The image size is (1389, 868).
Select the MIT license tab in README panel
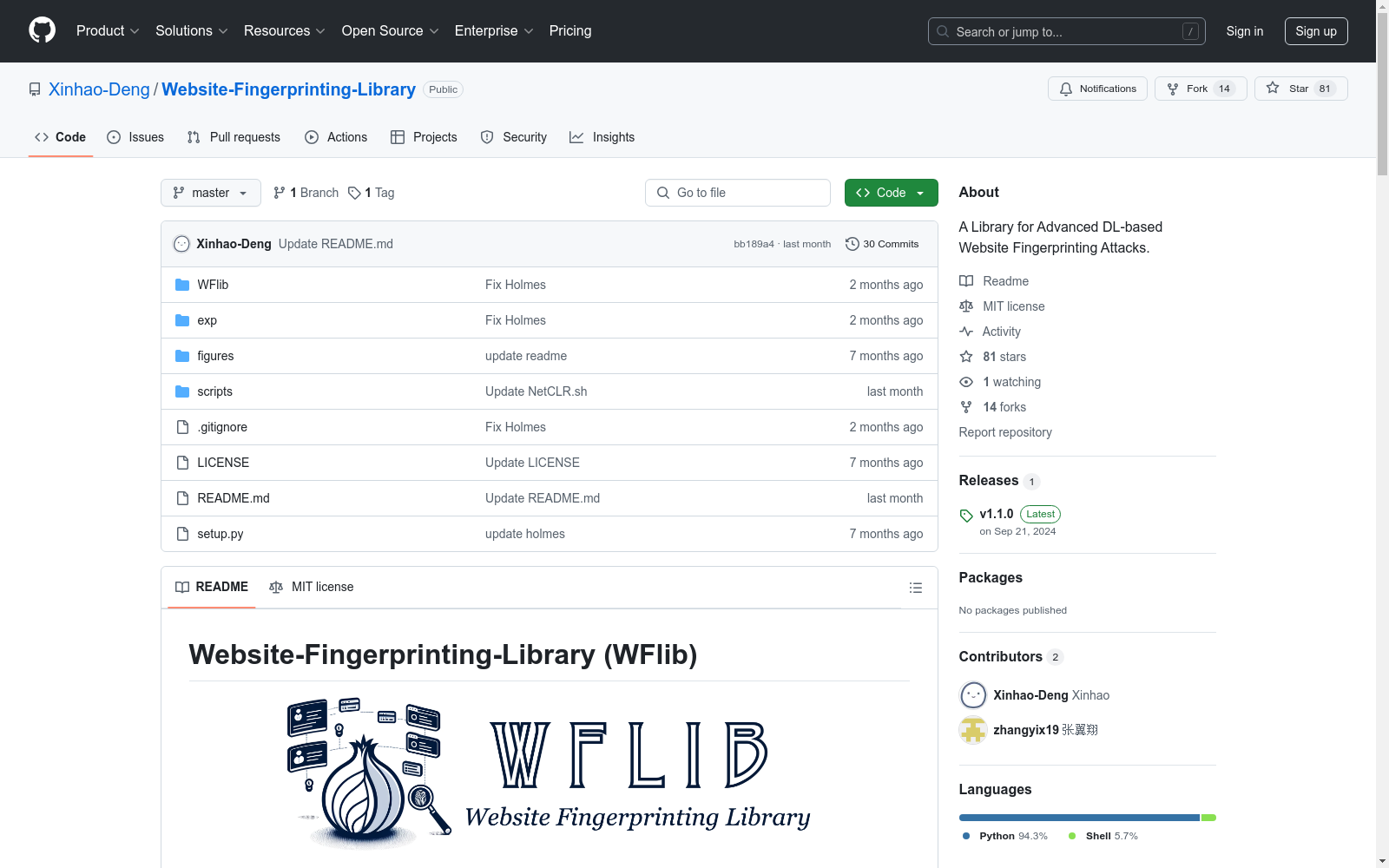[x=312, y=587]
